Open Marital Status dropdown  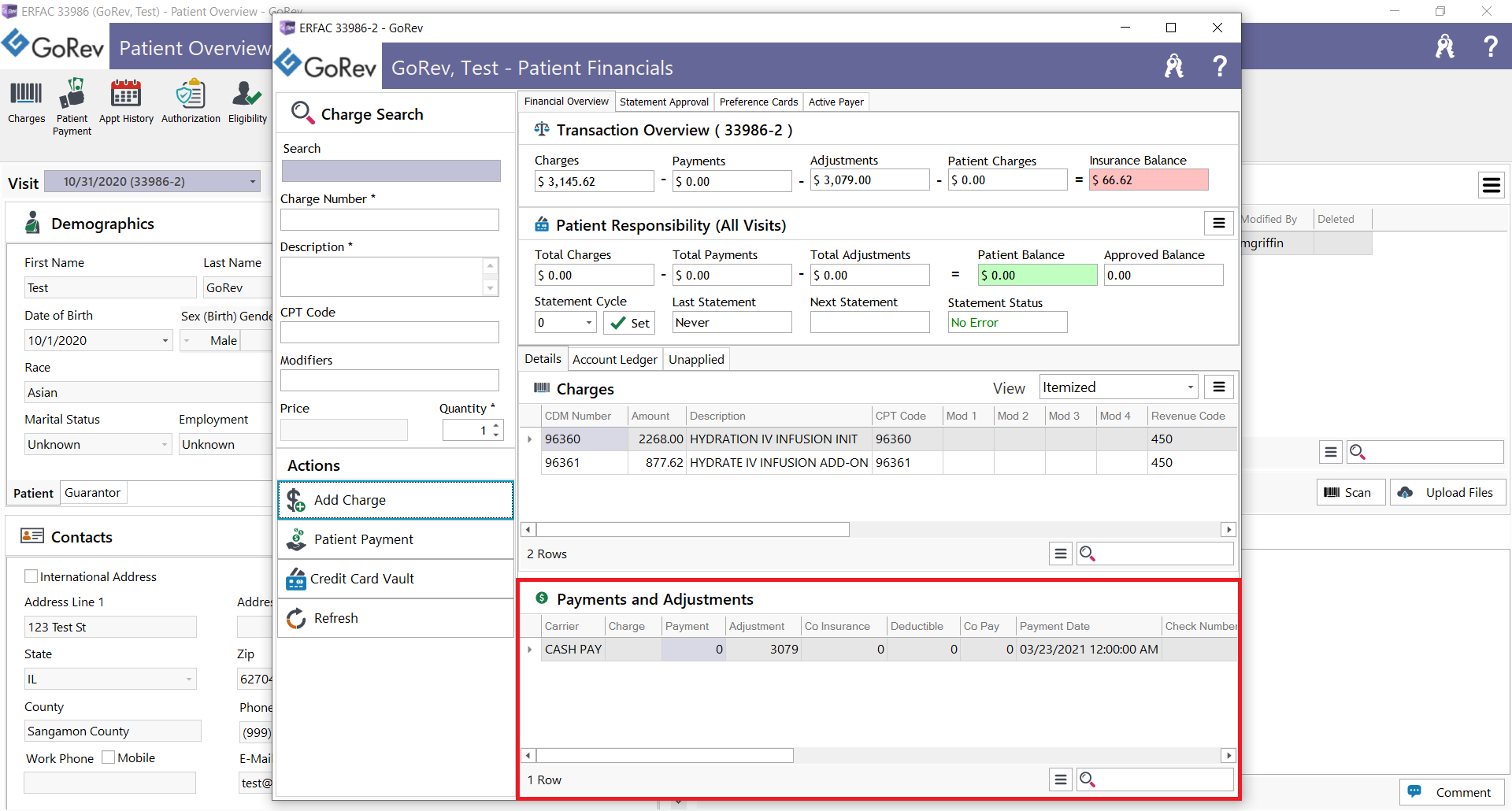(x=165, y=445)
